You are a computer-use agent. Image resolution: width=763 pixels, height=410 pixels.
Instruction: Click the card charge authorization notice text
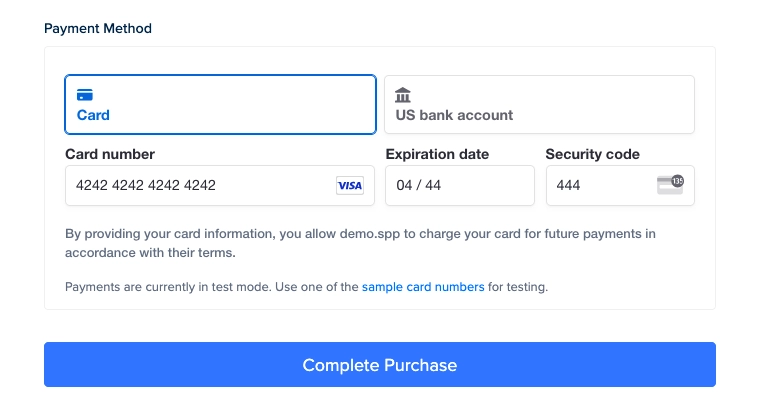coord(360,243)
